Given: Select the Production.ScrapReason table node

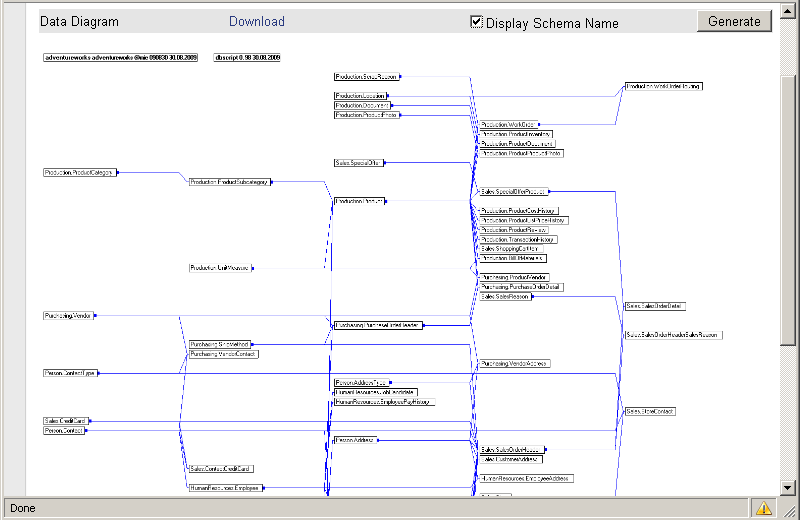Looking at the screenshot, I should [x=366, y=77].
